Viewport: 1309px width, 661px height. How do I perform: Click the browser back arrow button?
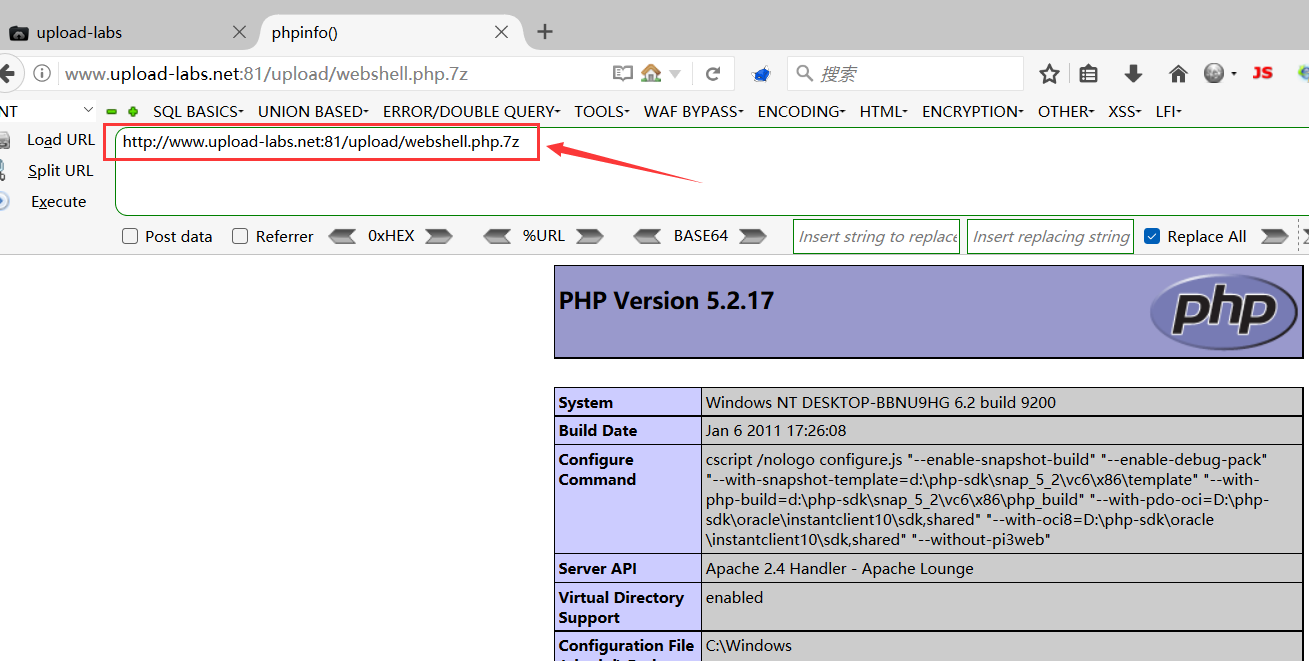pyautogui.click(x=8, y=73)
